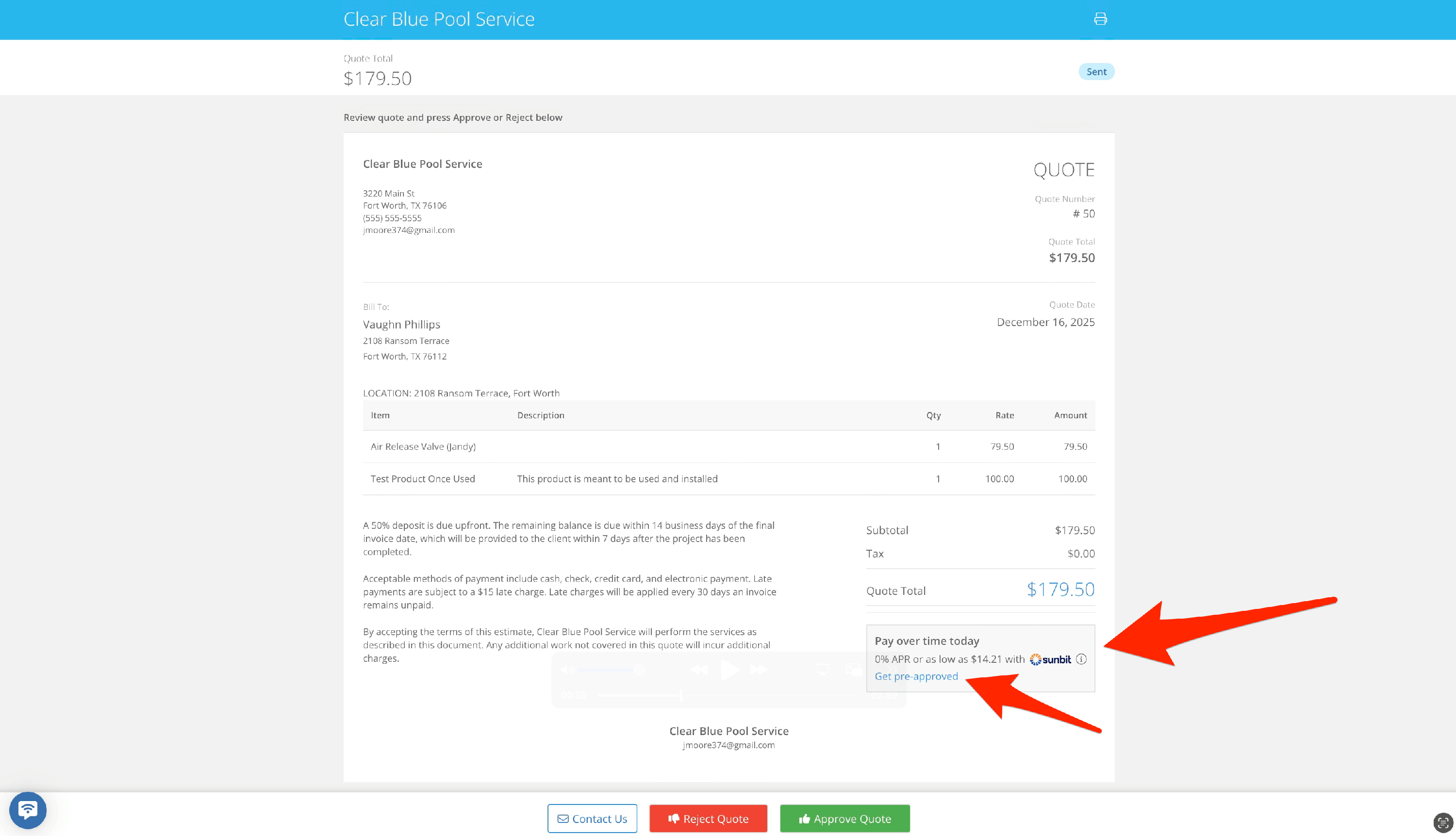
Task: Open Contact Us button
Action: [592, 818]
